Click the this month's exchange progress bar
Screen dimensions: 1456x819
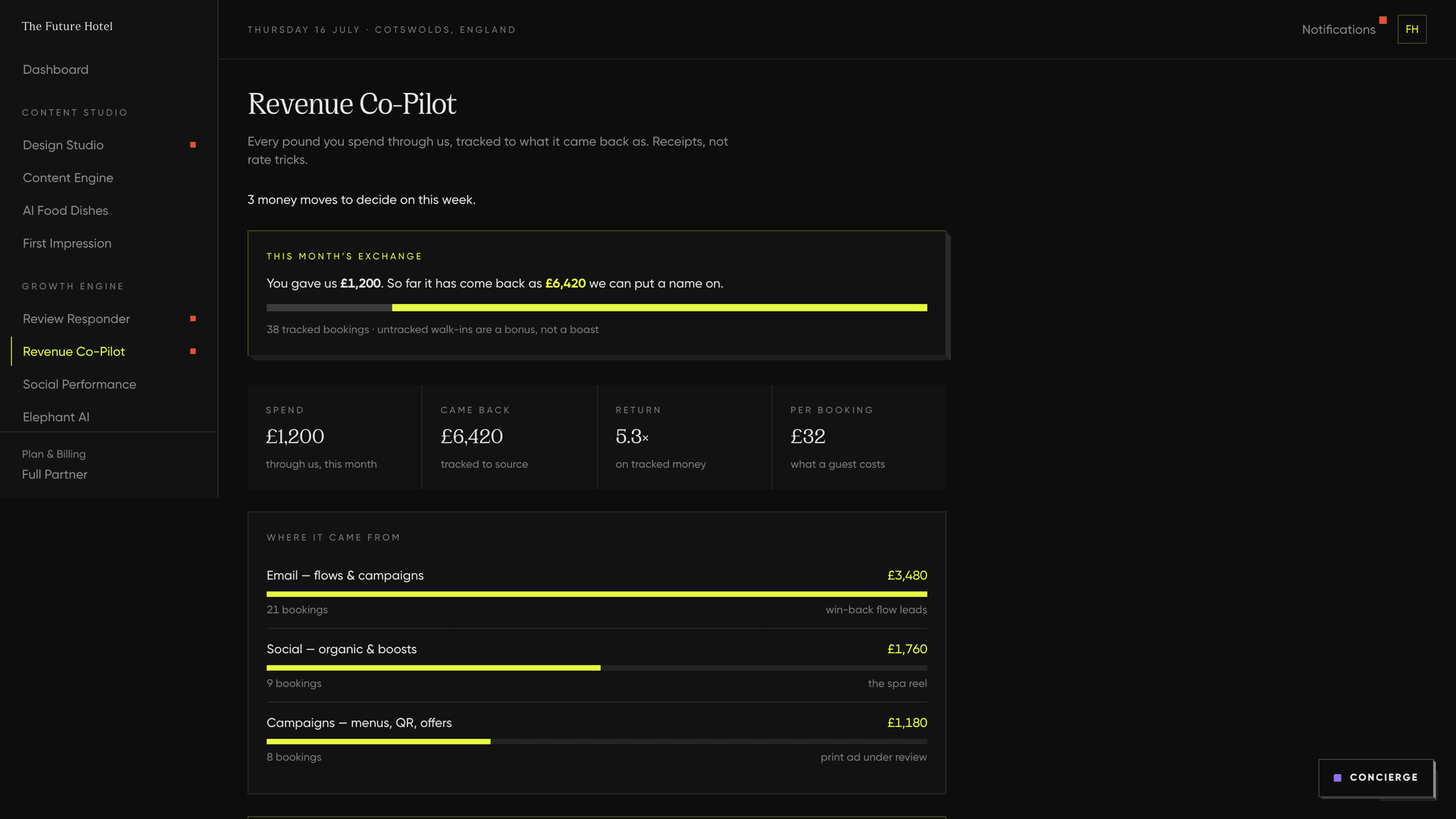point(597,307)
